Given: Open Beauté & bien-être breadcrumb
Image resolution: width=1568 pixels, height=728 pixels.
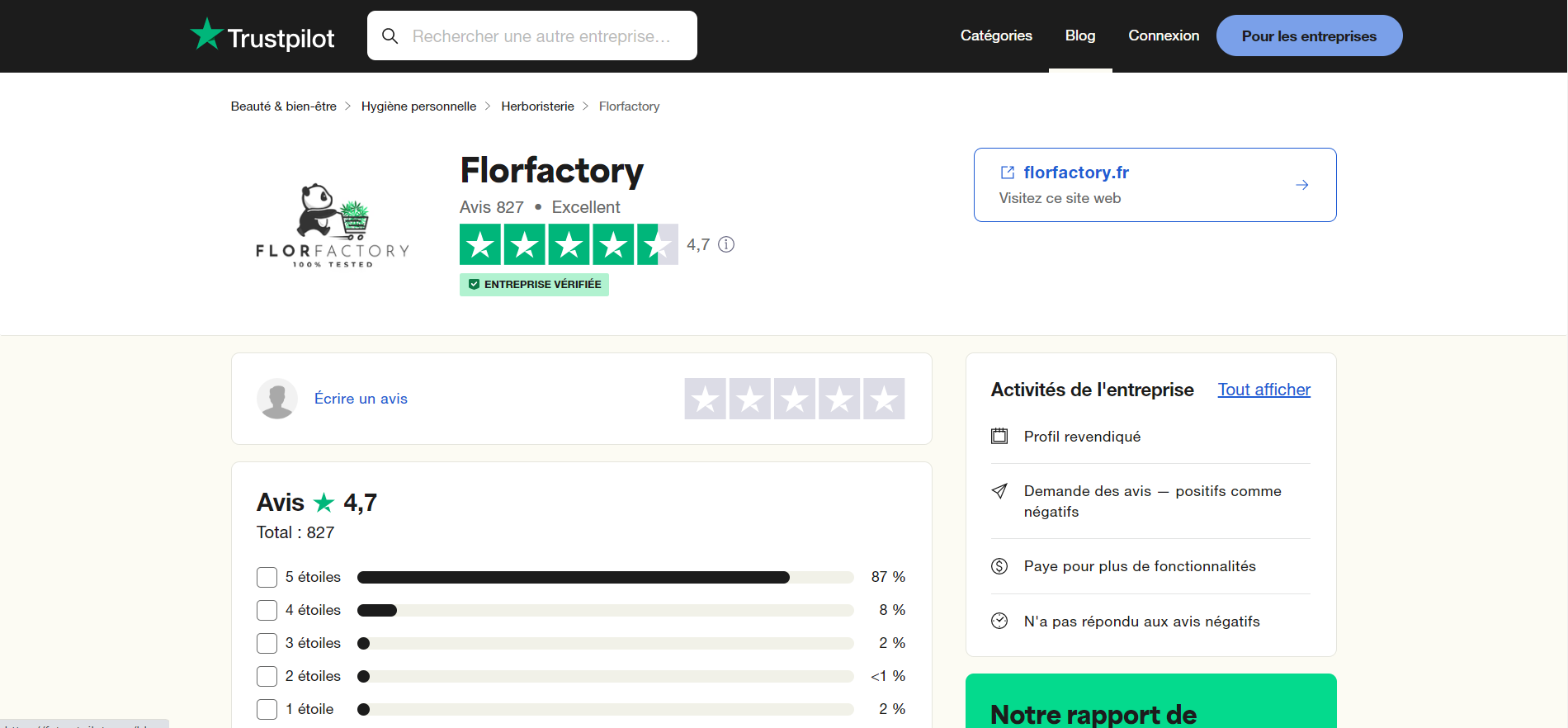Looking at the screenshot, I should [284, 106].
